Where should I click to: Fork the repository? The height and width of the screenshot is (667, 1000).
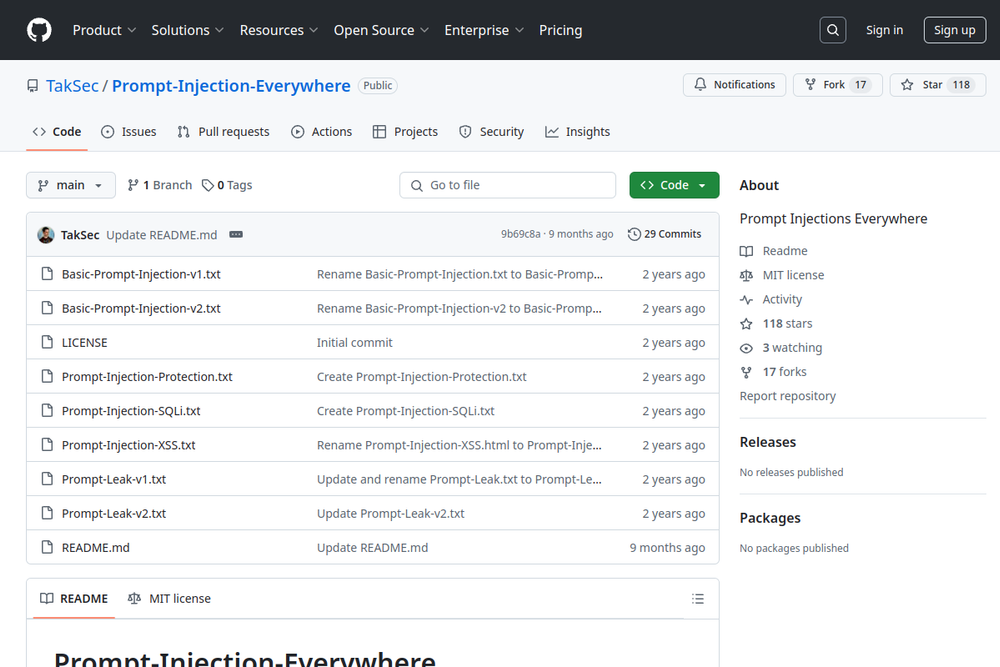pos(837,85)
